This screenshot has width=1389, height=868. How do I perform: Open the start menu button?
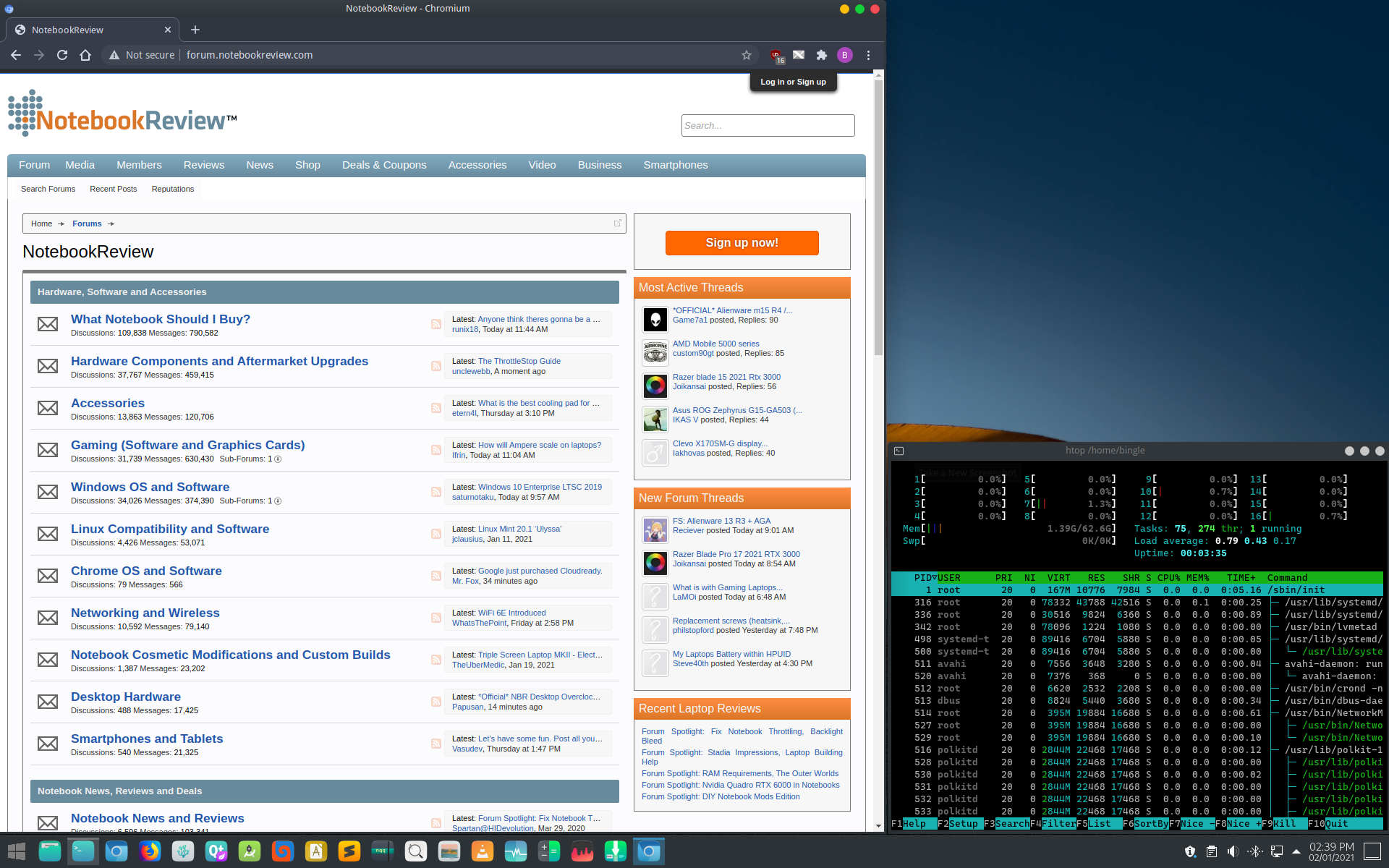17,851
